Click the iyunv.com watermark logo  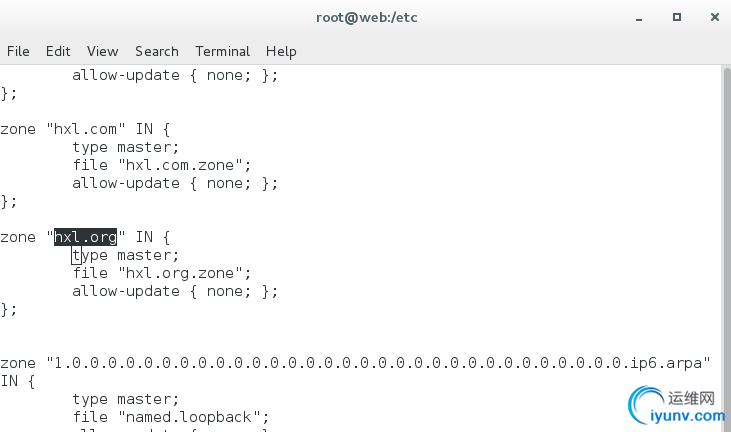coord(677,405)
